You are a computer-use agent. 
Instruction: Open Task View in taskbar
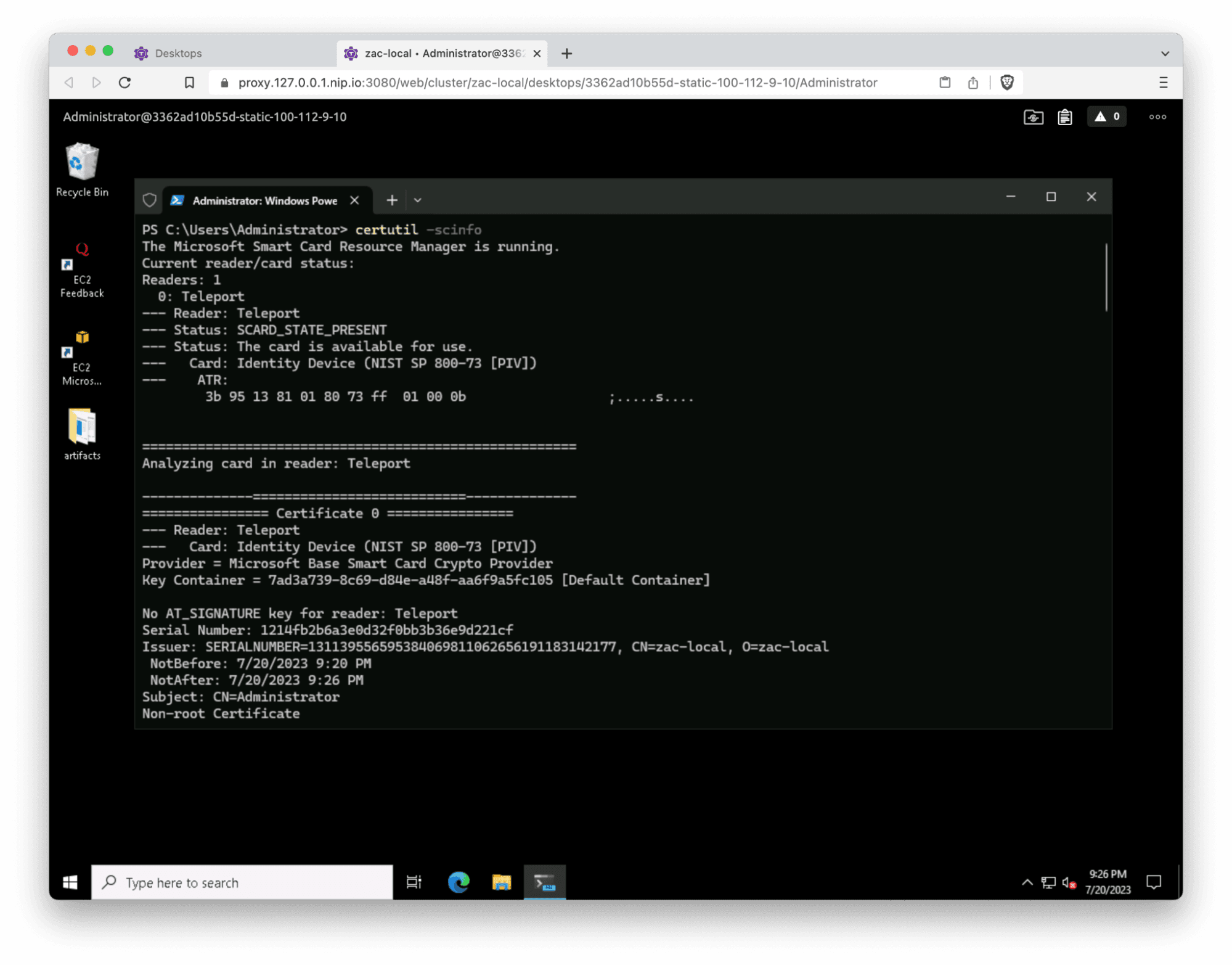click(414, 882)
